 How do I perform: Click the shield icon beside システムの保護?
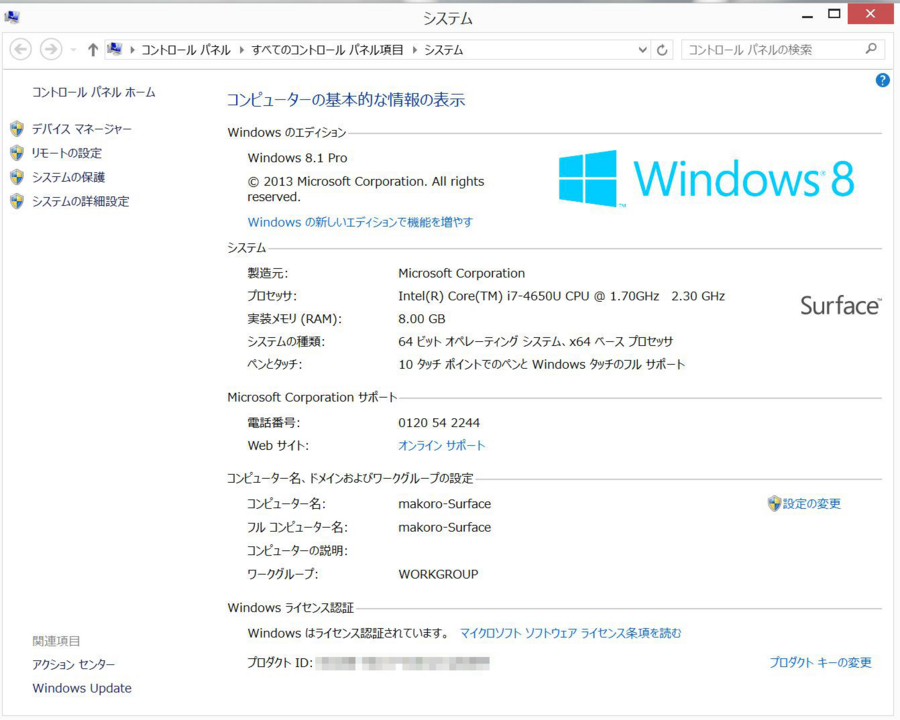coord(16,176)
